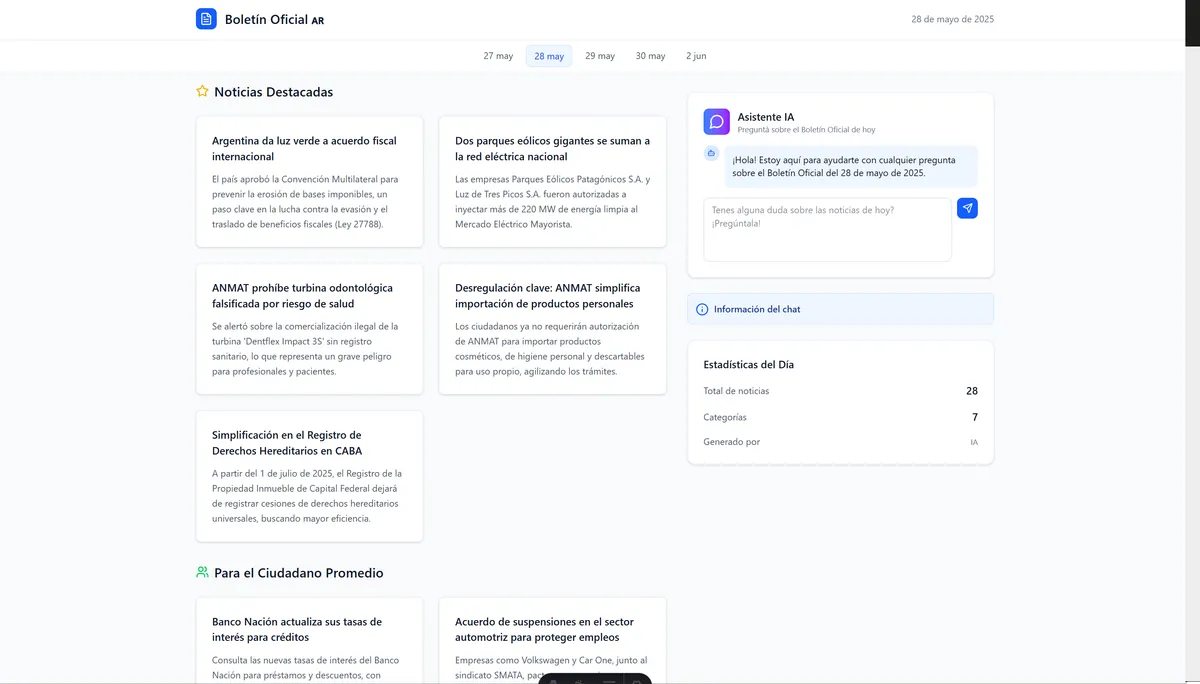The height and width of the screenshot is (684, 1200).
Task: Switch to the 30 may date tab
Action: pos(650,56)
